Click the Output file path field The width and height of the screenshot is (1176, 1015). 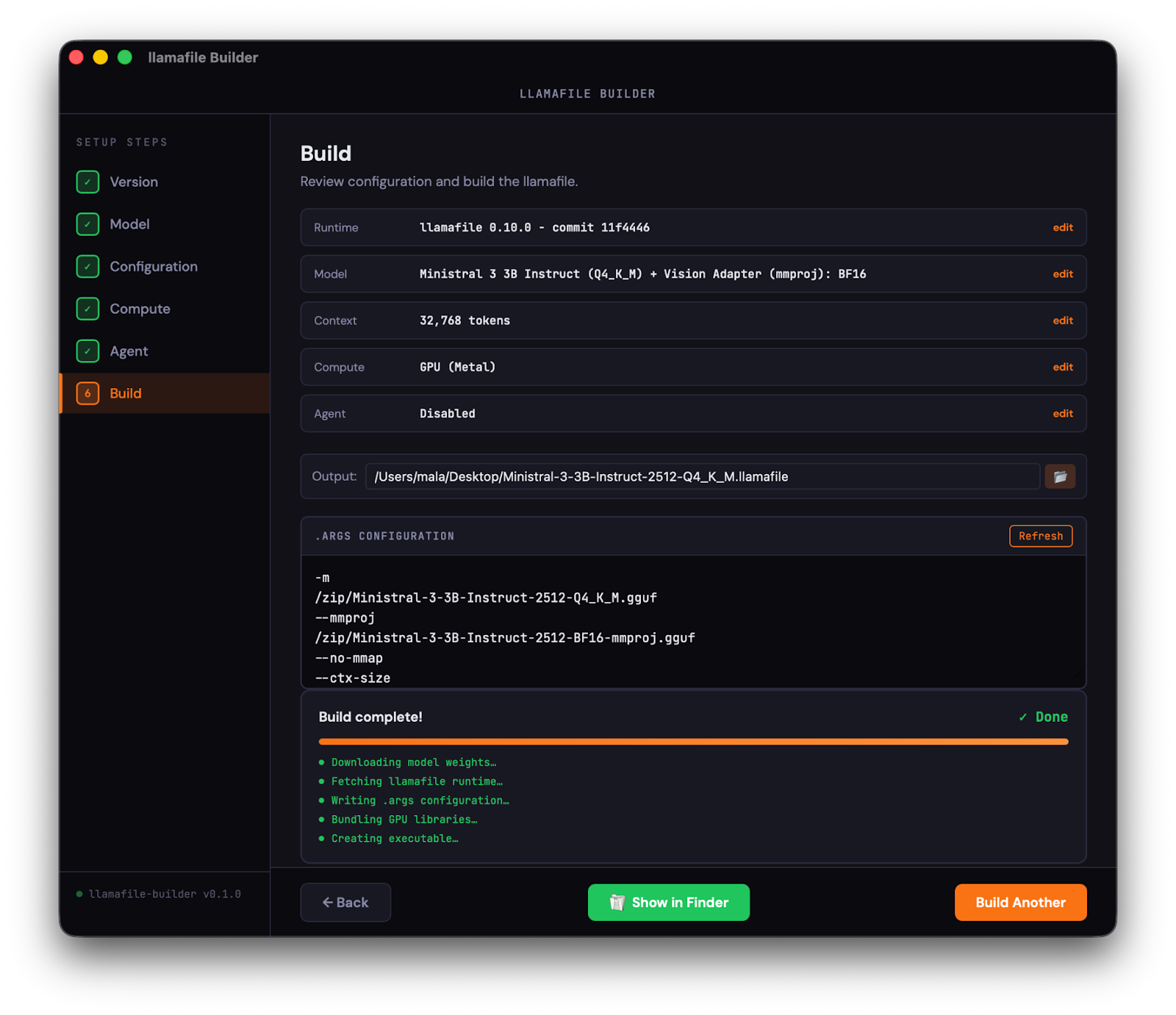point(702,477)
